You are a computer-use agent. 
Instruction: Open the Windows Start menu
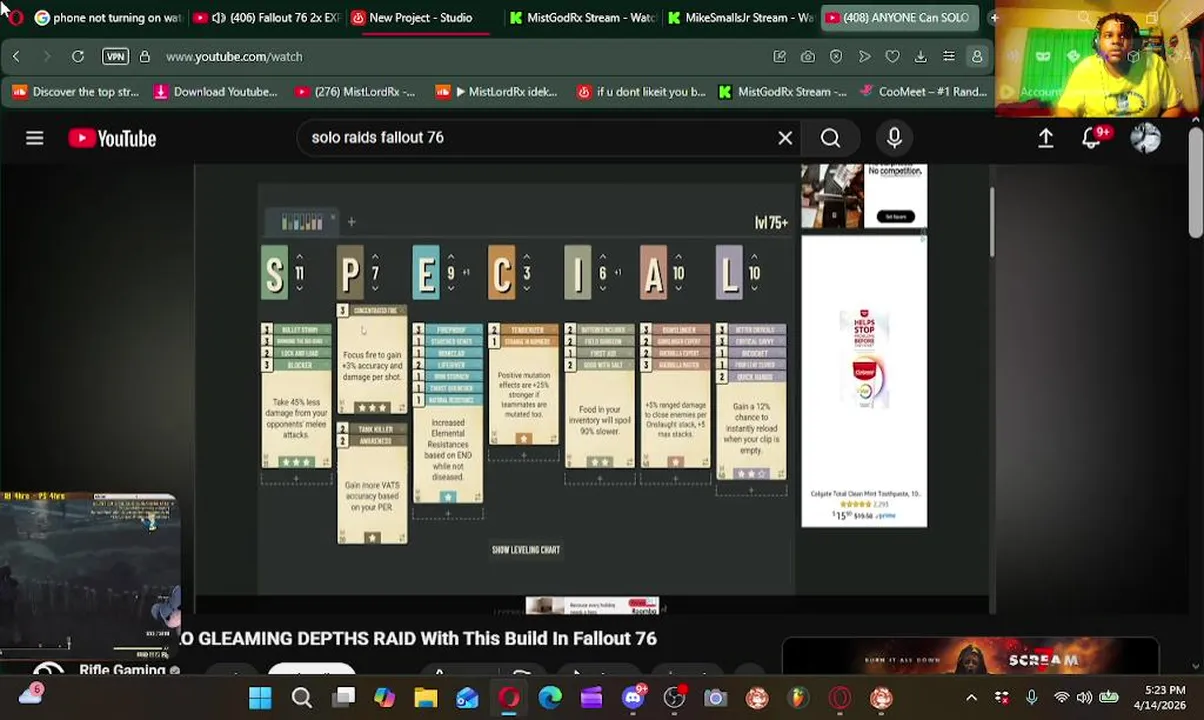[260, 697]
